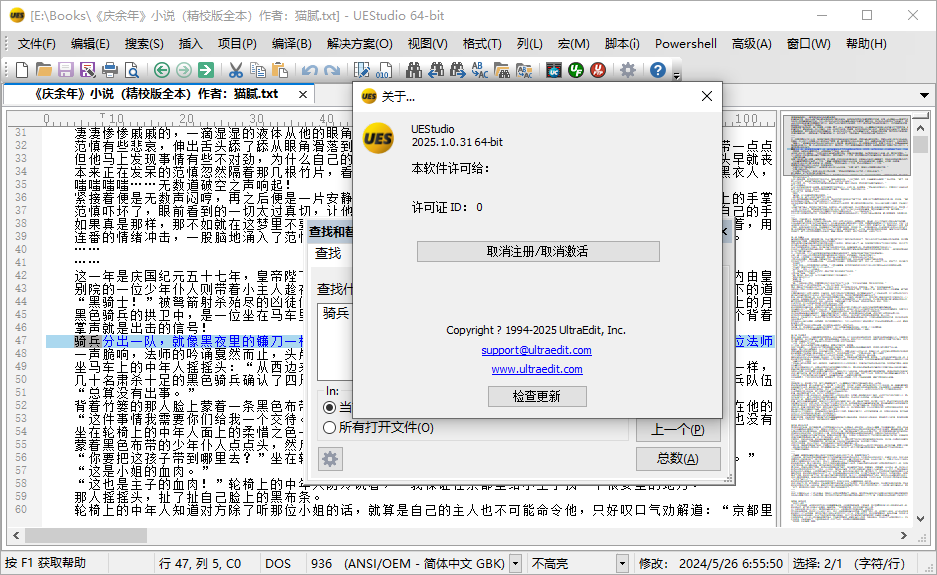Open the 视图(V) menu
The image size is (937, 575).
pyautogui.click(x=427, y=44)
